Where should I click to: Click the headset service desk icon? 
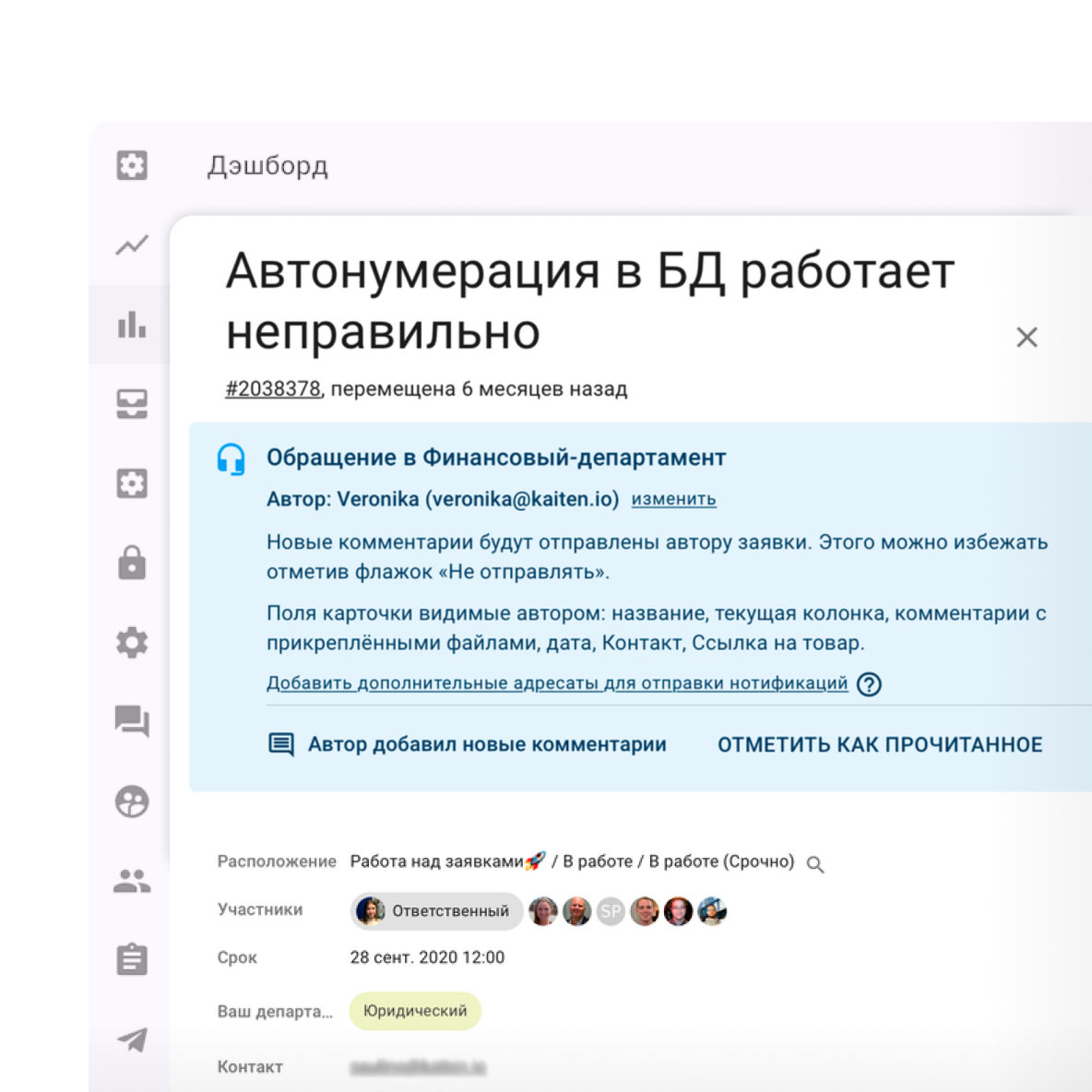pos(231,459)
